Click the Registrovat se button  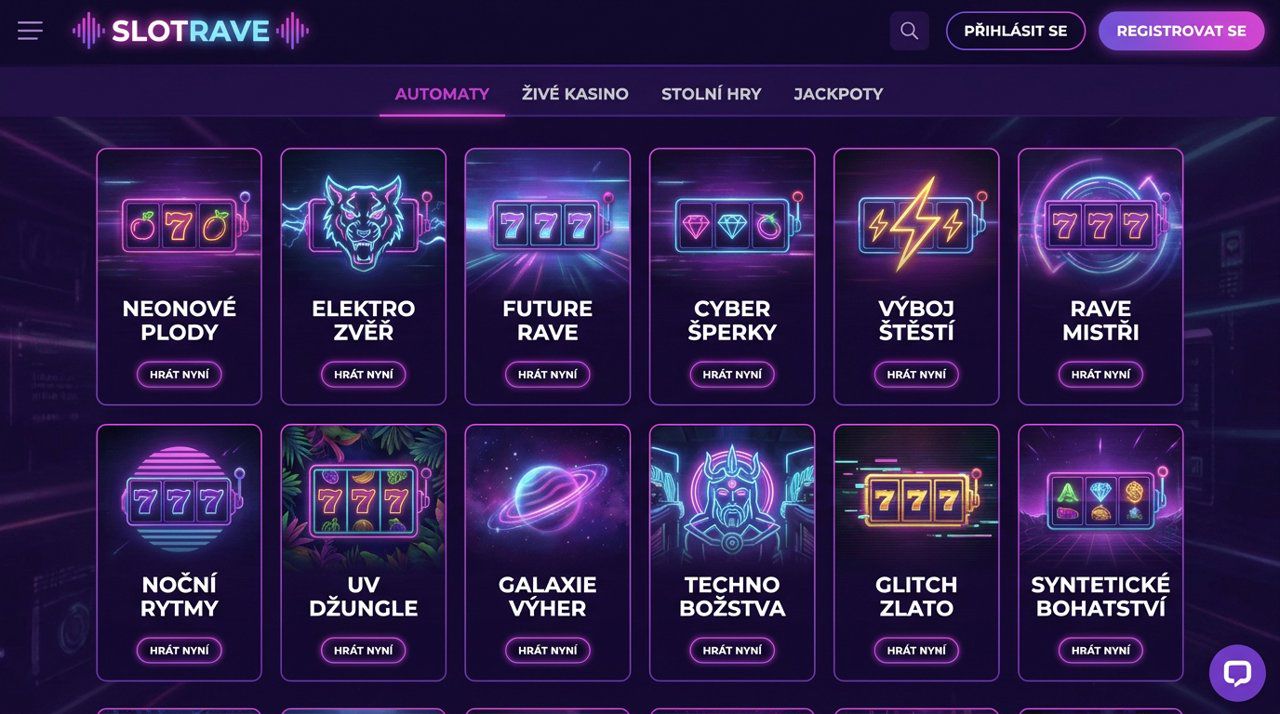1181,31
